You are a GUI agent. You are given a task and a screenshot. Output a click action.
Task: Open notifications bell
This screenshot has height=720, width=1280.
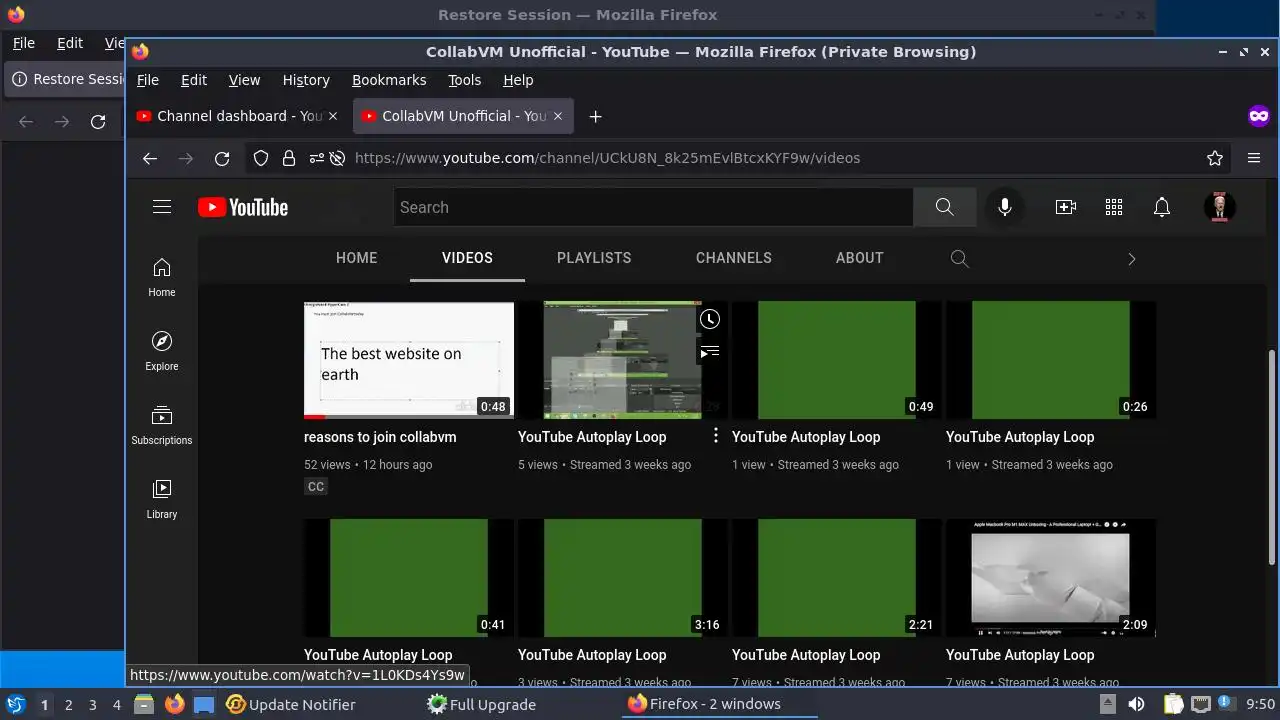(1162, 207)
